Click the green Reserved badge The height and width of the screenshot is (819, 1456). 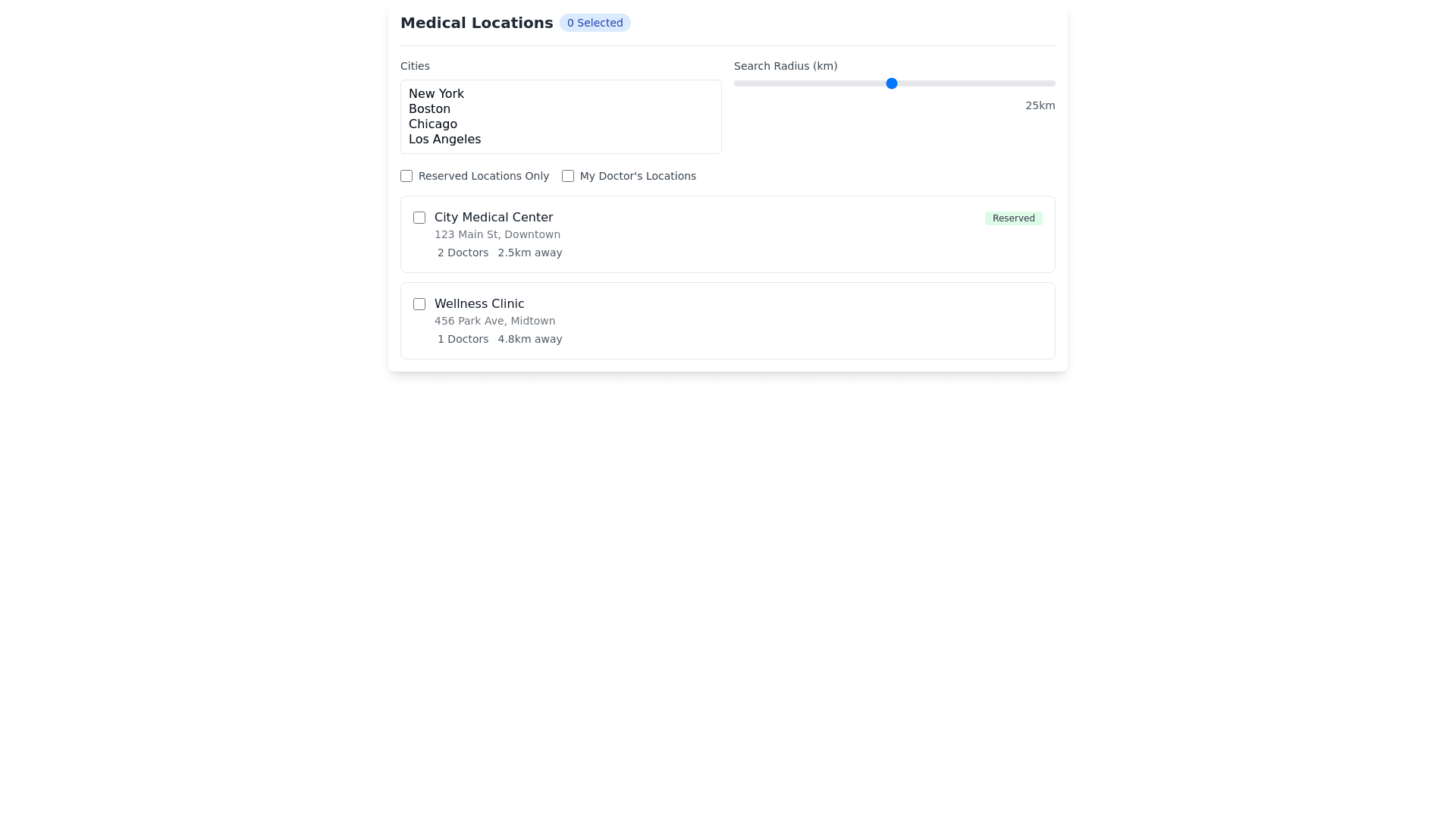pyautogui.click(x=1013, y=218)
